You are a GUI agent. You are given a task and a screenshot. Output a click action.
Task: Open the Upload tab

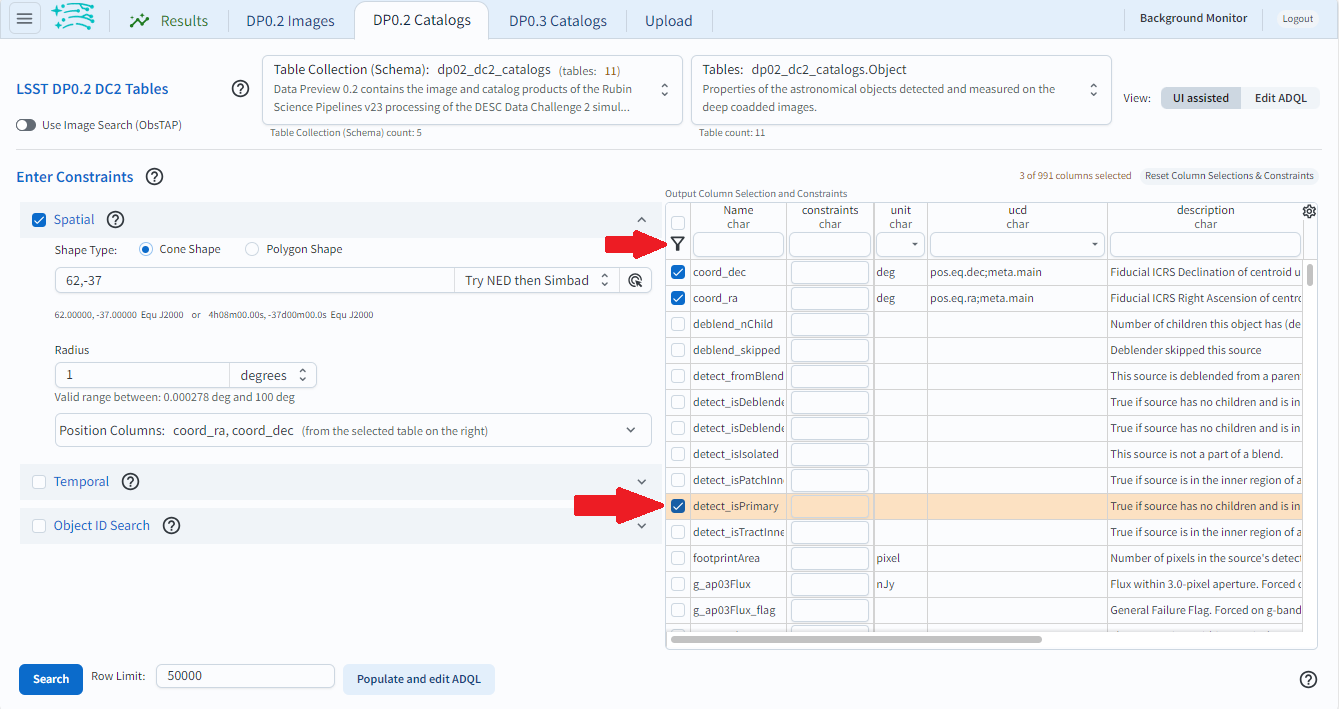[x=668, y=19]
